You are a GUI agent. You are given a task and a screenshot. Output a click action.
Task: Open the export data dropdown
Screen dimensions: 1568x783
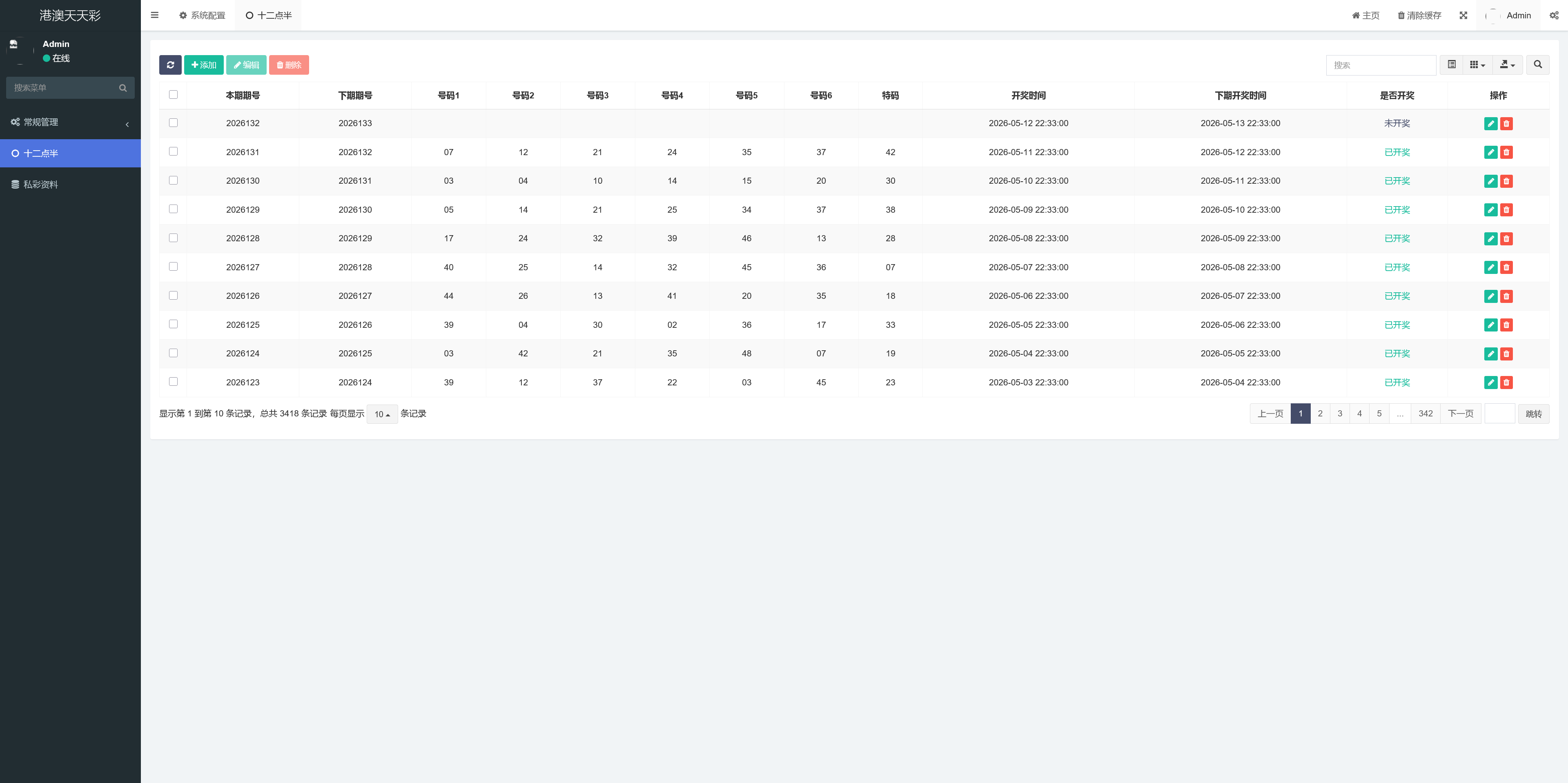point(1507,65)
